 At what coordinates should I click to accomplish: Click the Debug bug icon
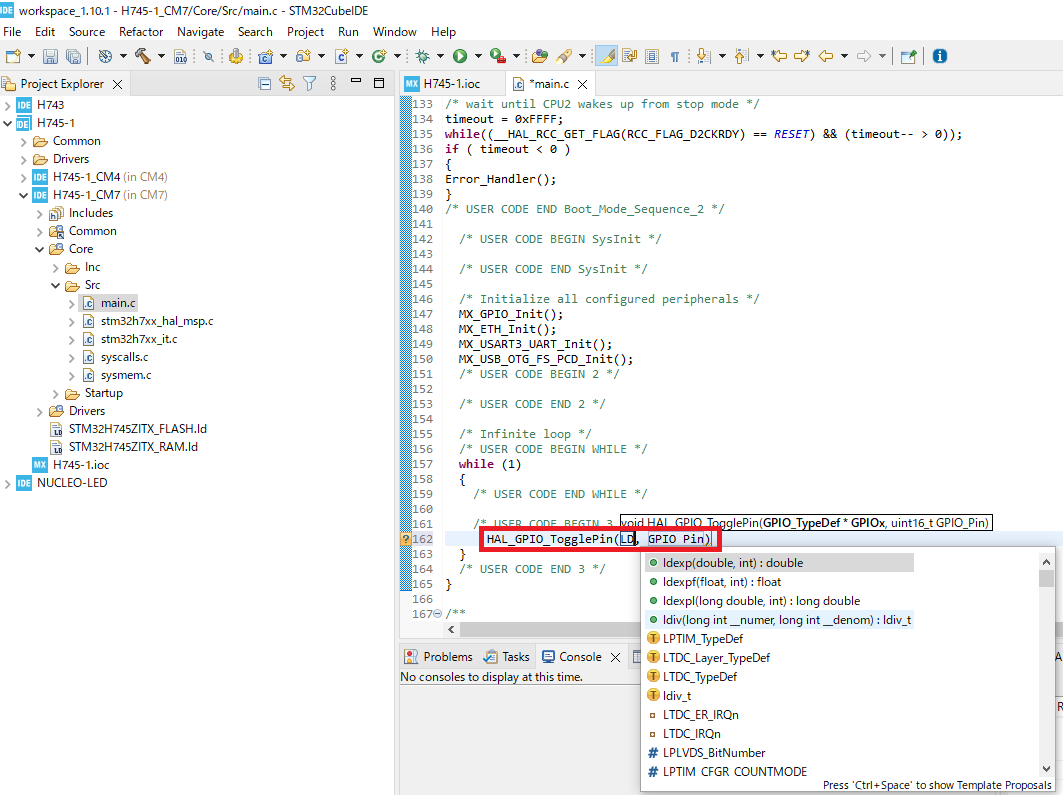tap(422, 56)
